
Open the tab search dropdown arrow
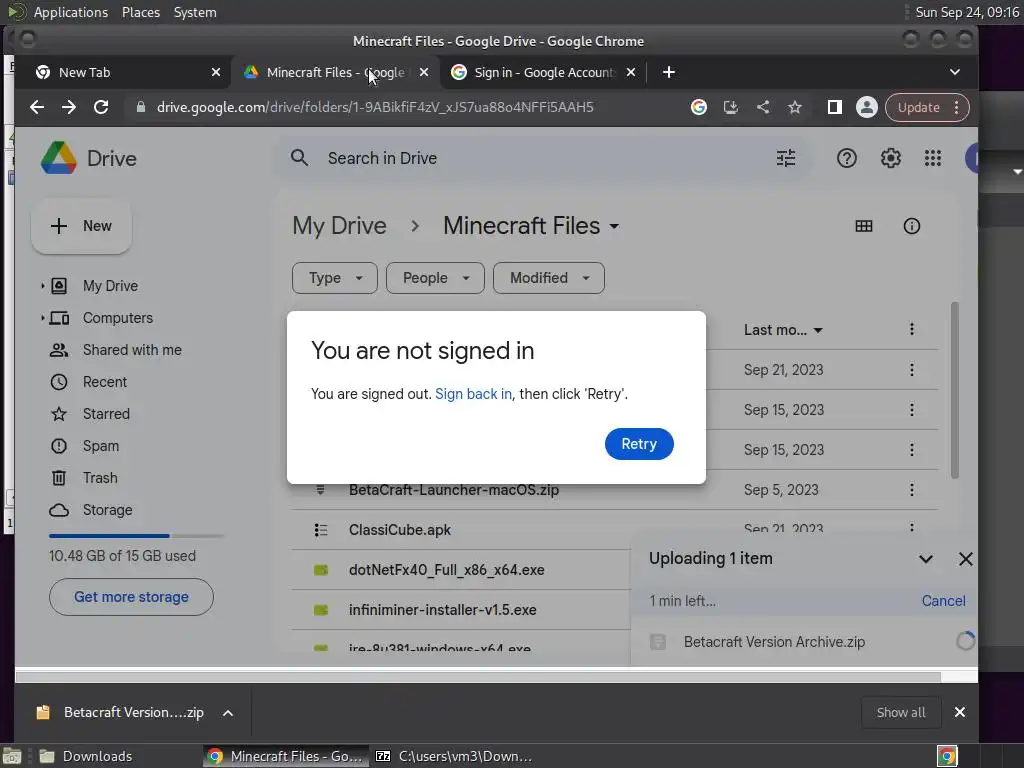955,72
